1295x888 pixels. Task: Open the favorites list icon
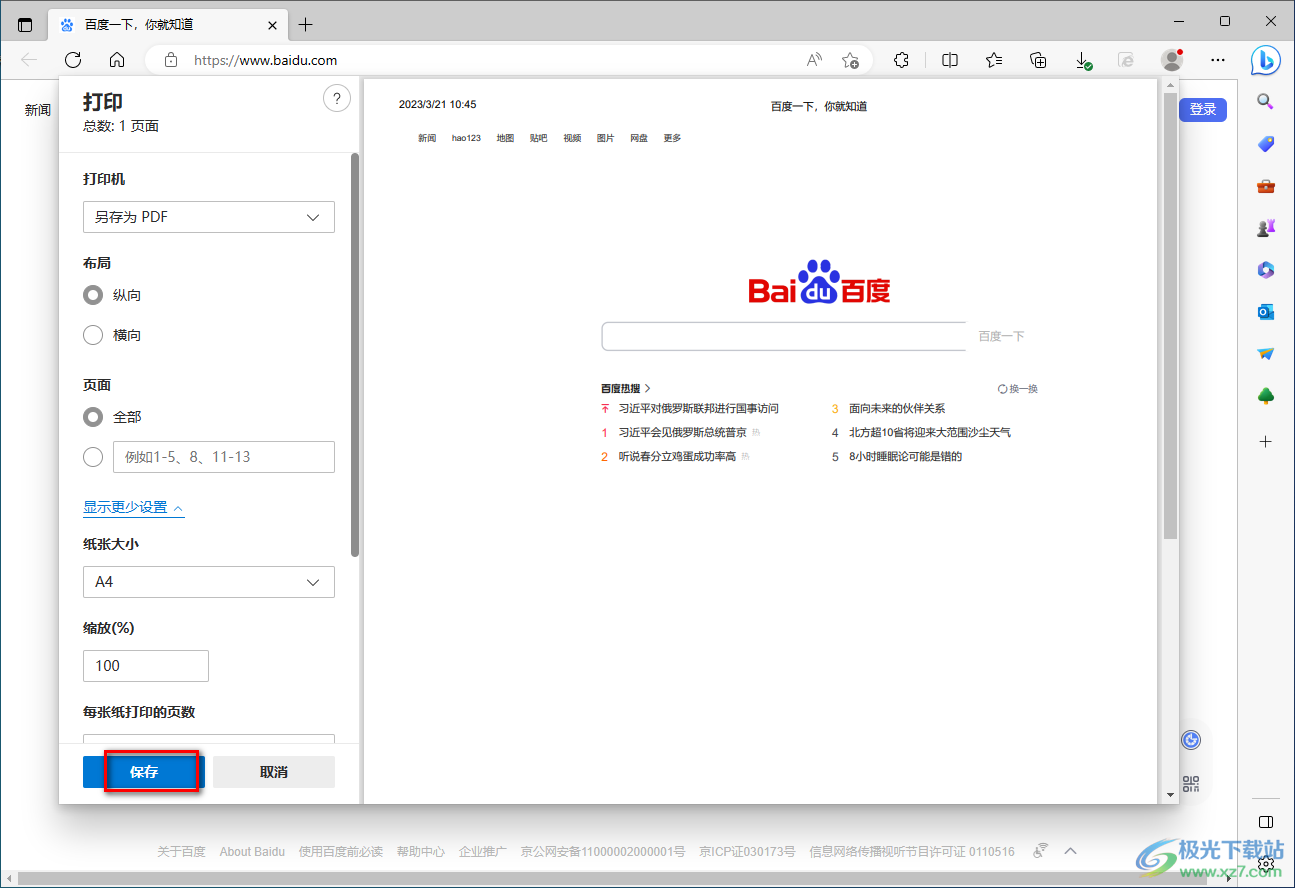pos(994,60)
